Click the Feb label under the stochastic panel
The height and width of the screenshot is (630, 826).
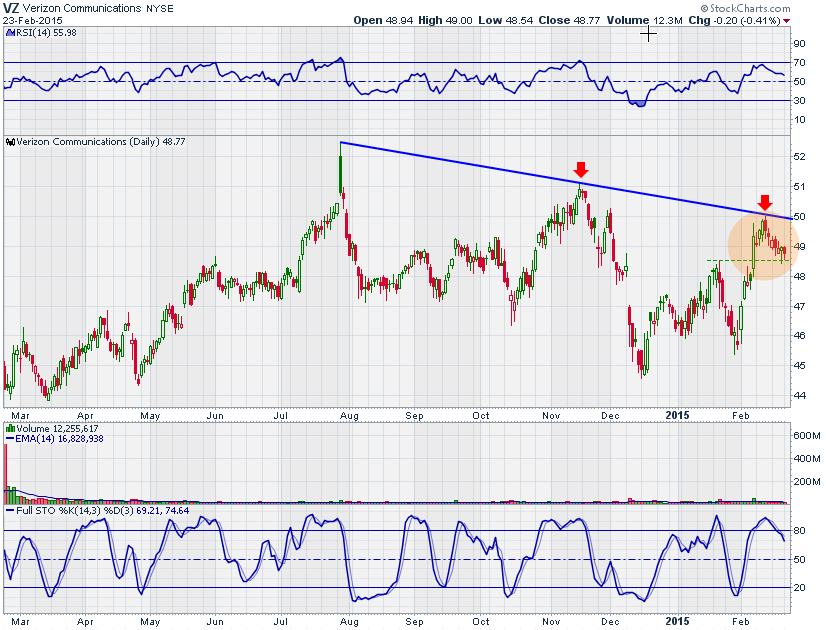(741, 622)
